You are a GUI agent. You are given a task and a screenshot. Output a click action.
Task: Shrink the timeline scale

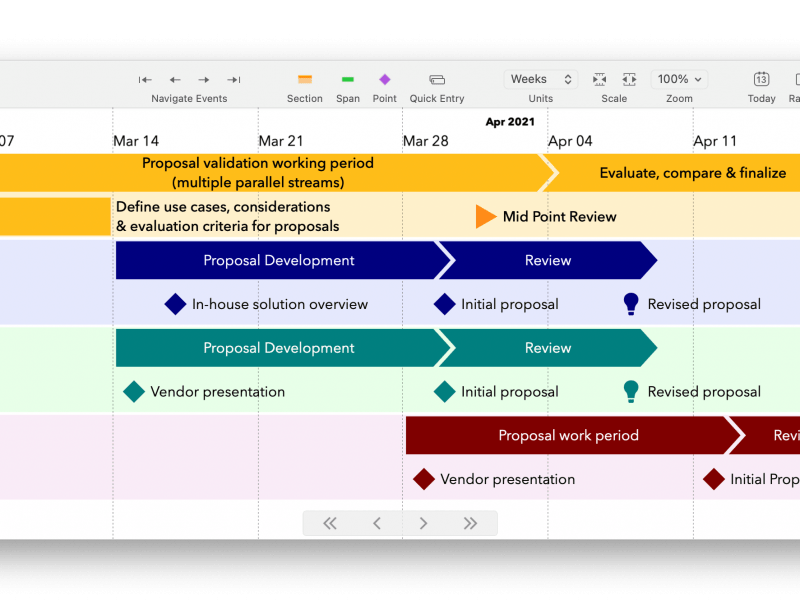(599, 80)
